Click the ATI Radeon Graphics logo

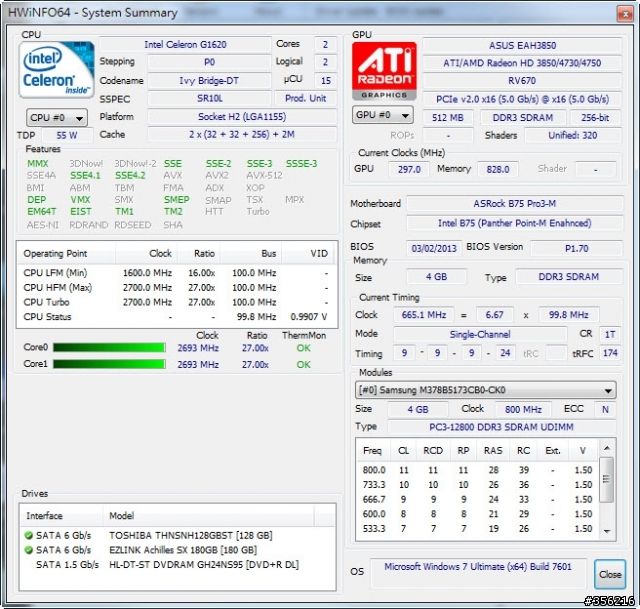coord(384,71)
